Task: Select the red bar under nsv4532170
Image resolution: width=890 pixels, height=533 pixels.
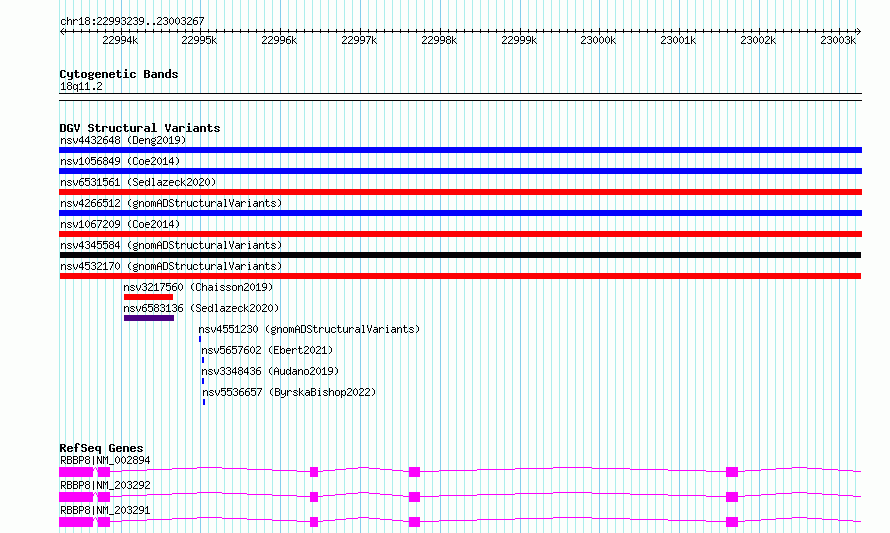Action: (460, 276)
